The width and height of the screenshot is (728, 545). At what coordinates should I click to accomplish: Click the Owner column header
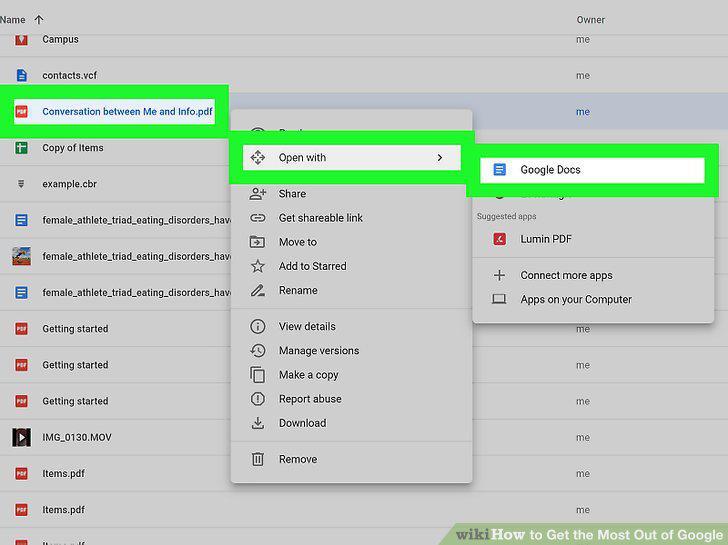click(x=591, y=20)
